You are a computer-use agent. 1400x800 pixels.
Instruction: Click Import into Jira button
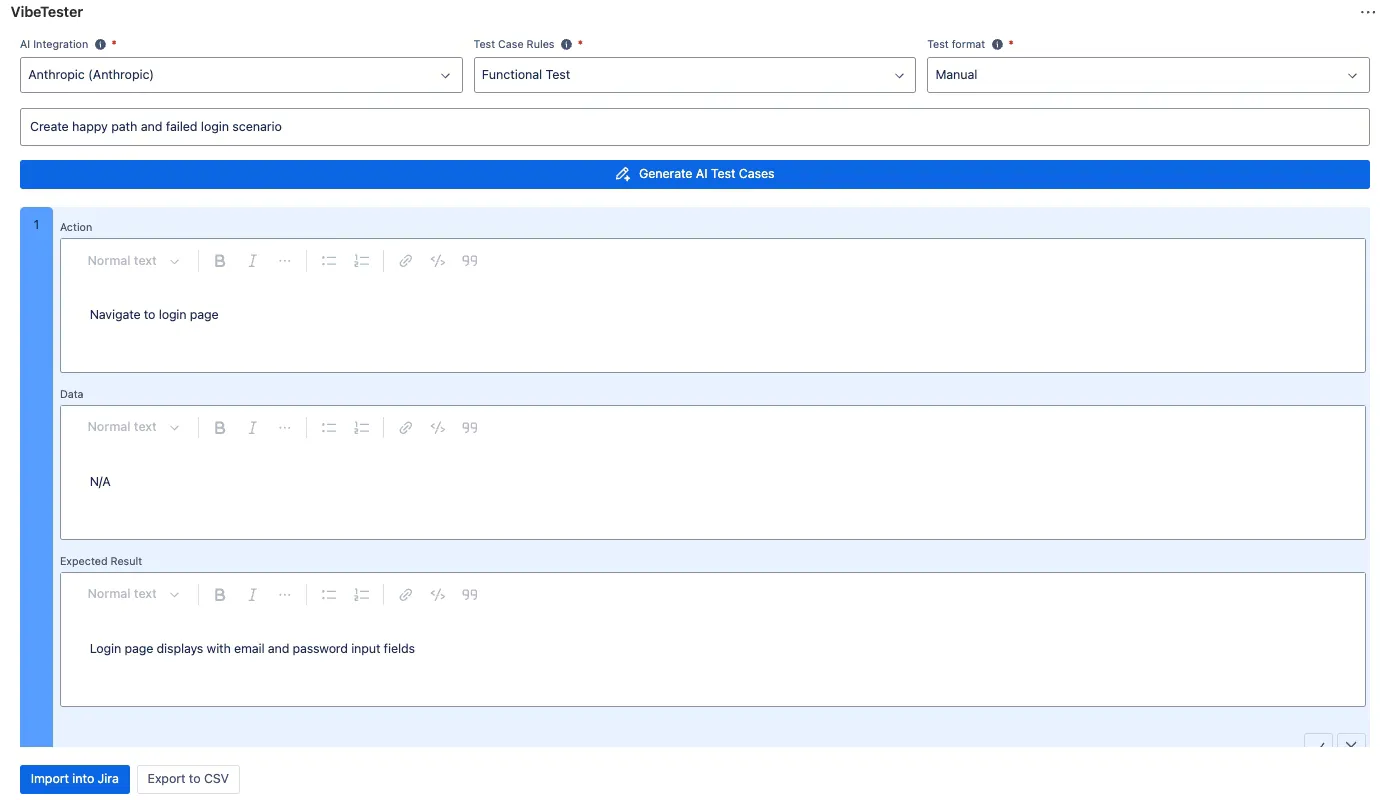(x=75, y=779)
